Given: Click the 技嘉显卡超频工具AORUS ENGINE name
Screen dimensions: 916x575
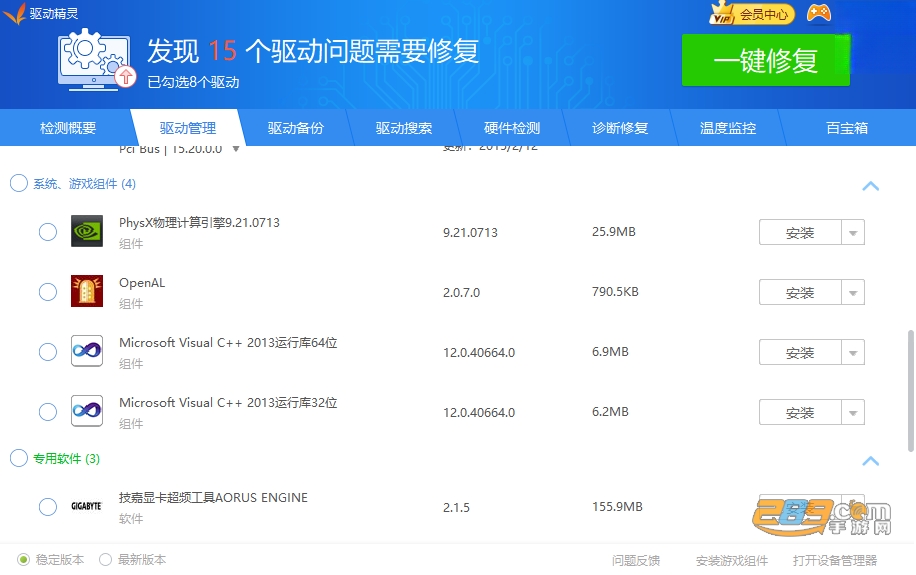Looking at the screenshot, I should click(x=213, y=497).
